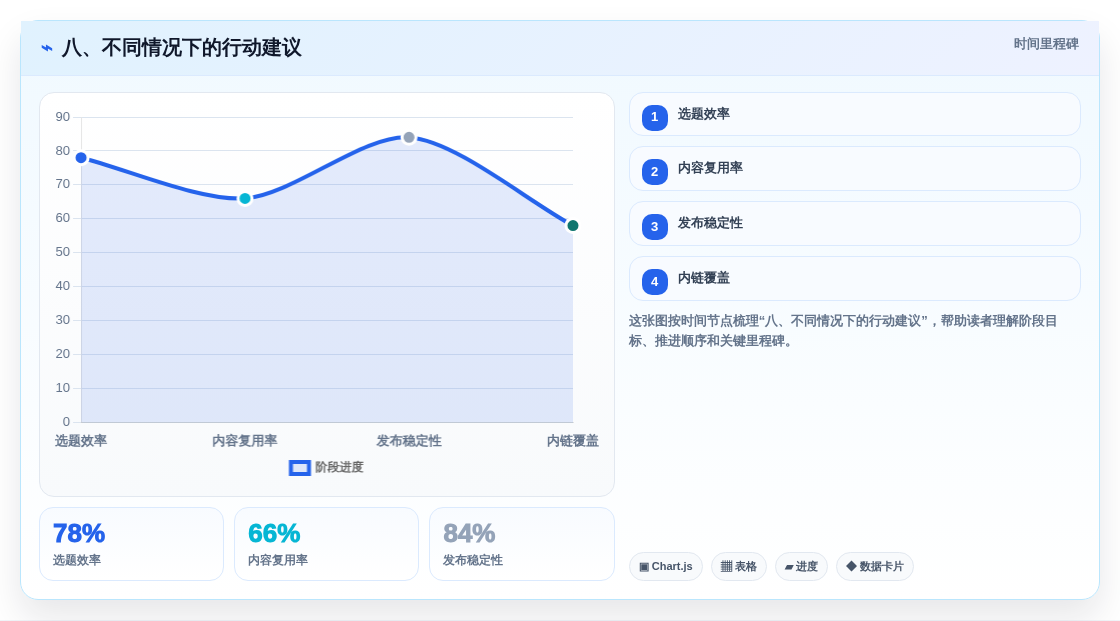Image resolution: width=1120 pixels, height=621 pixels.
Task: Click the 表格 tag chip
Action: (739, 567)
